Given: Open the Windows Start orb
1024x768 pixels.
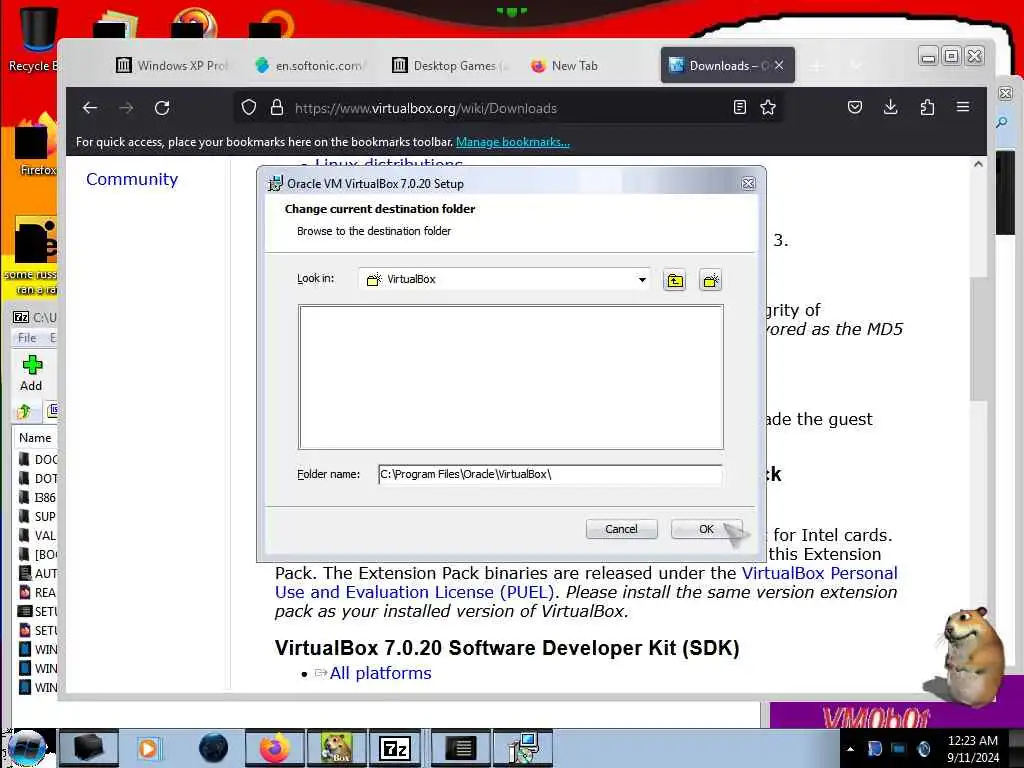Looking at the screenshot, I should [x=27, y=748].
